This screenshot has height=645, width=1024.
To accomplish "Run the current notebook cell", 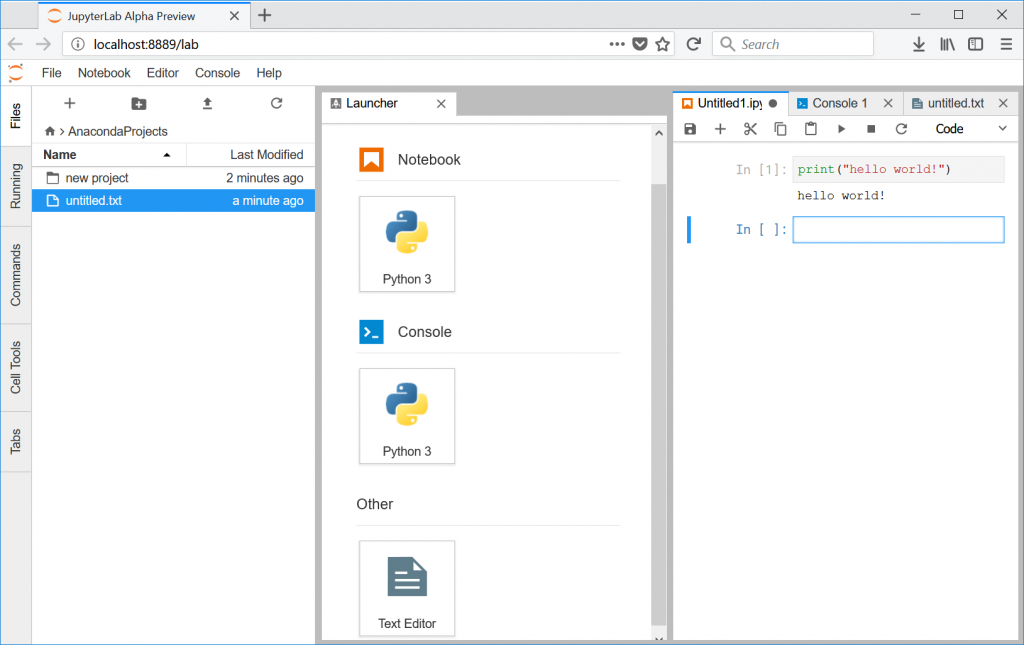I will point(841,129).
